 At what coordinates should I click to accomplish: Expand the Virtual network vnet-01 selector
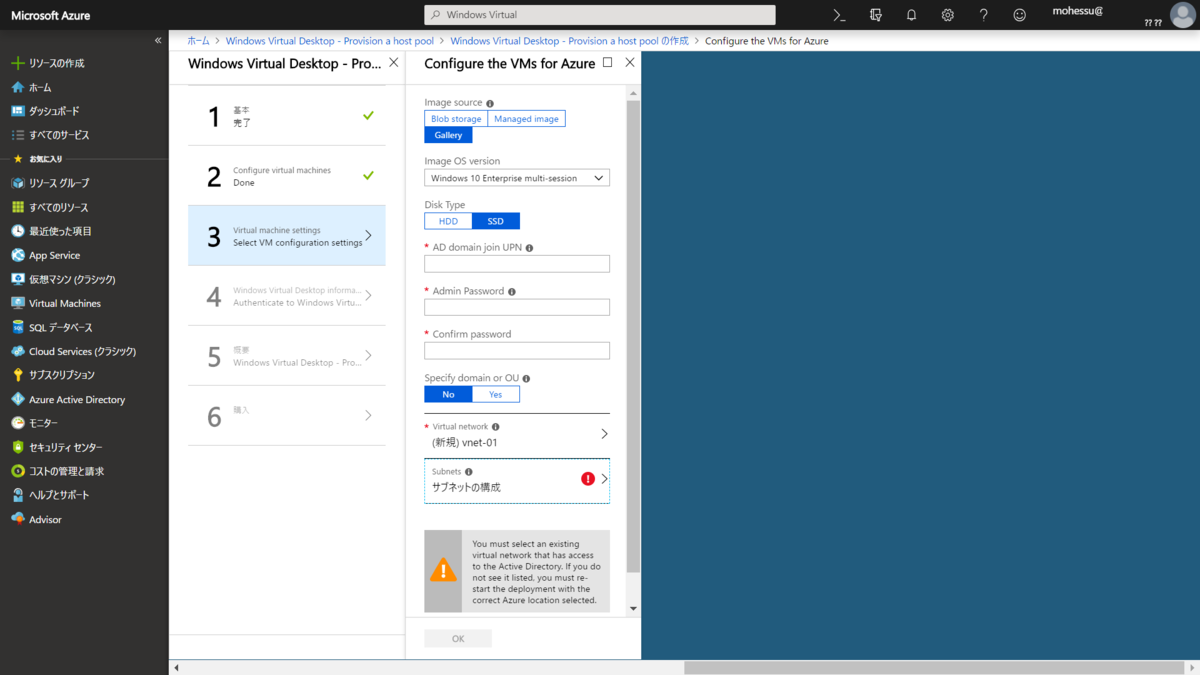coord(517,434)
